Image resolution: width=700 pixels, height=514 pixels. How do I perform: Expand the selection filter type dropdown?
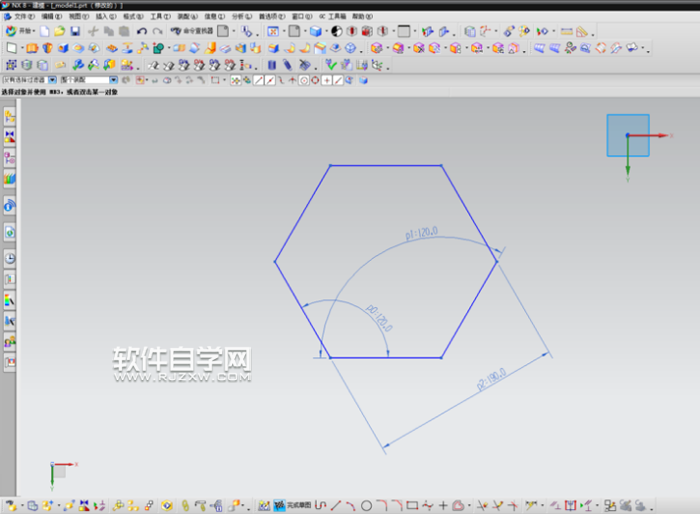[x=52, y=79]
